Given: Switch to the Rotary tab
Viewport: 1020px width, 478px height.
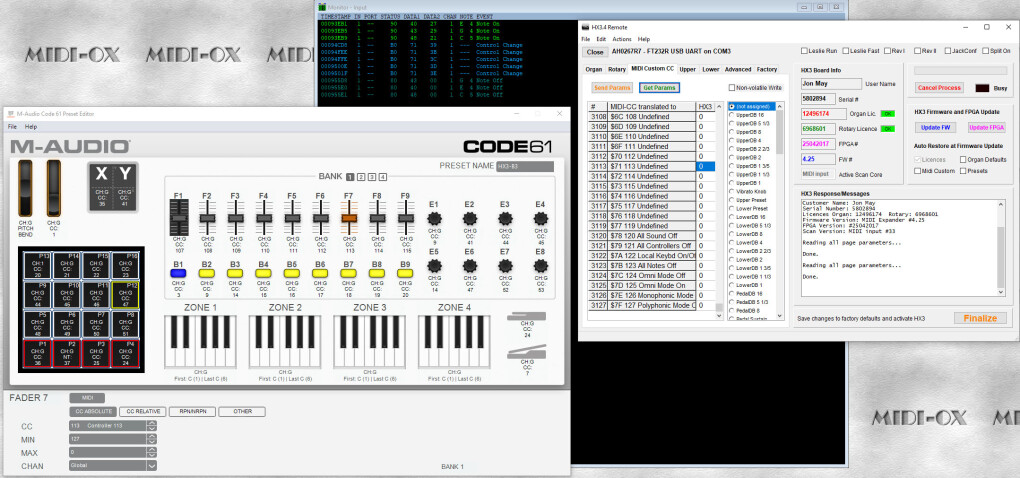Looking at the screenshot, I should point(617,69).
